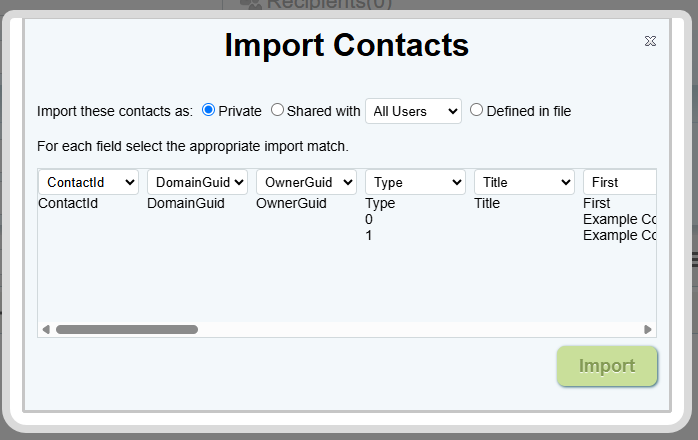Close the Import Contacts dialog
Screen dimensions: 698x440
coord(650,41)
